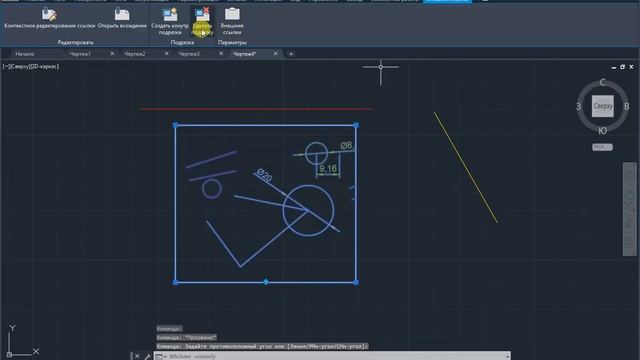Click the С north compass letter
This screenshot has width=640, height=360.
point(602,82)
